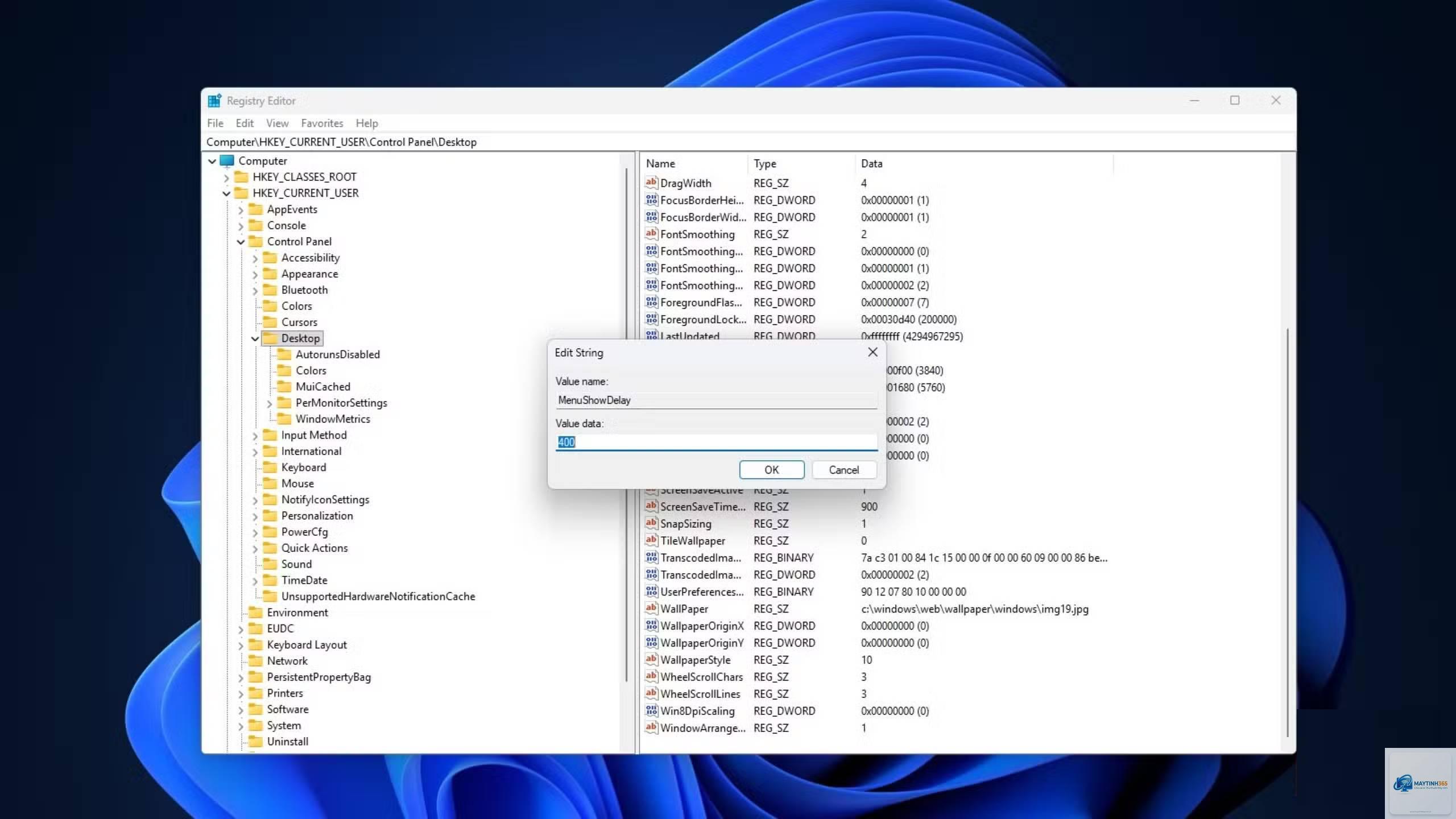Click the ForegroundFlas... DWORD icon

[x=651, y=302]
